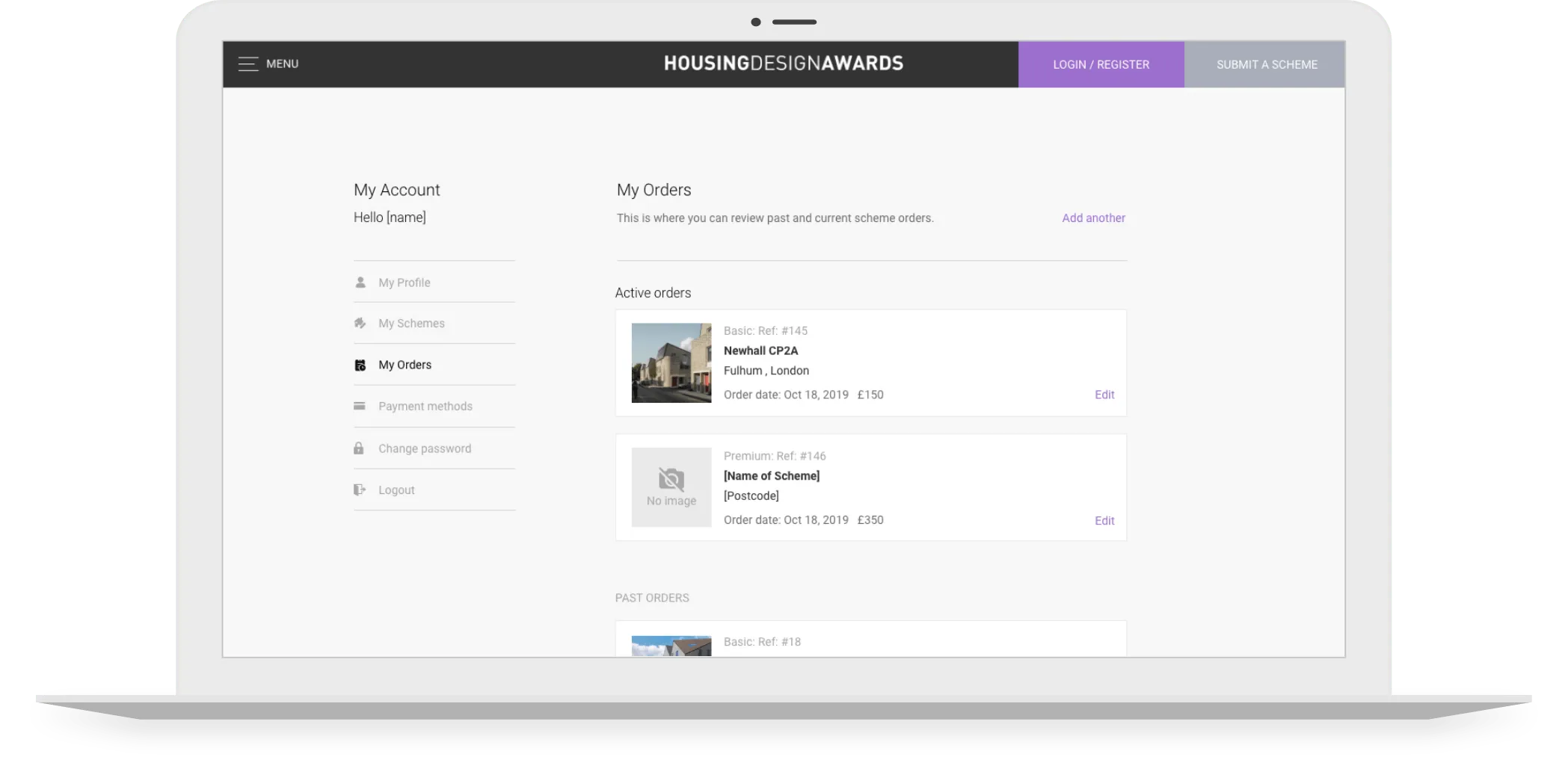1568x766 pixels.
Task: Open the Newhall CP2A building thumbnail
Action: click(x=671, y=362)
